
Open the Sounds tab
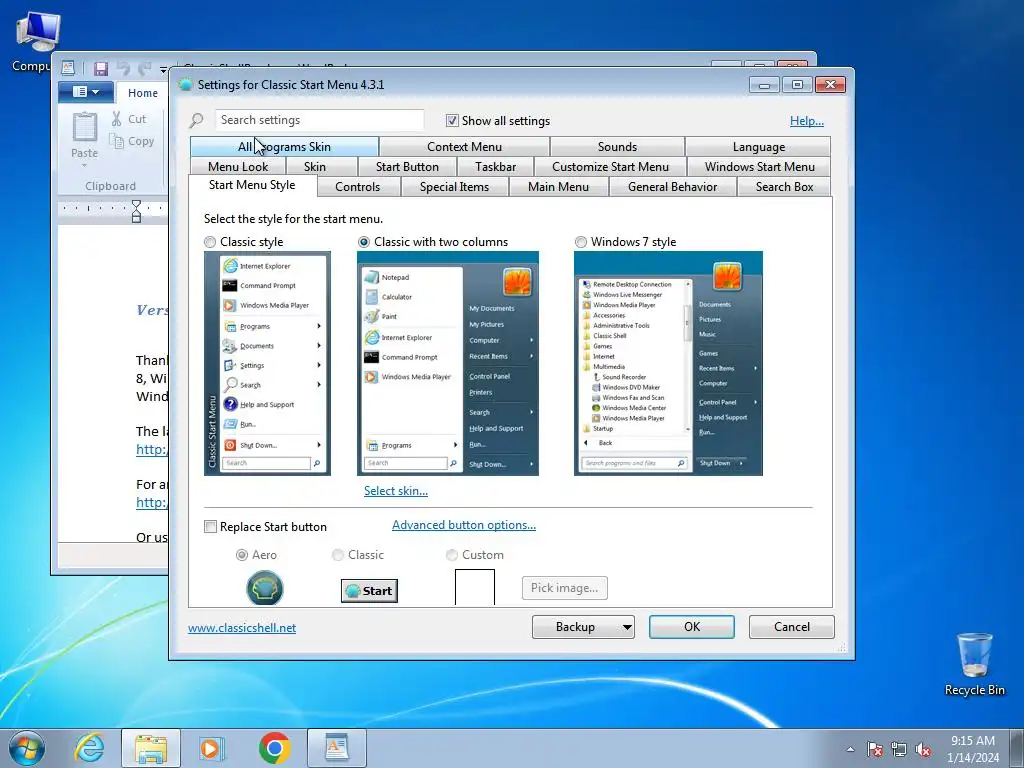617,147
